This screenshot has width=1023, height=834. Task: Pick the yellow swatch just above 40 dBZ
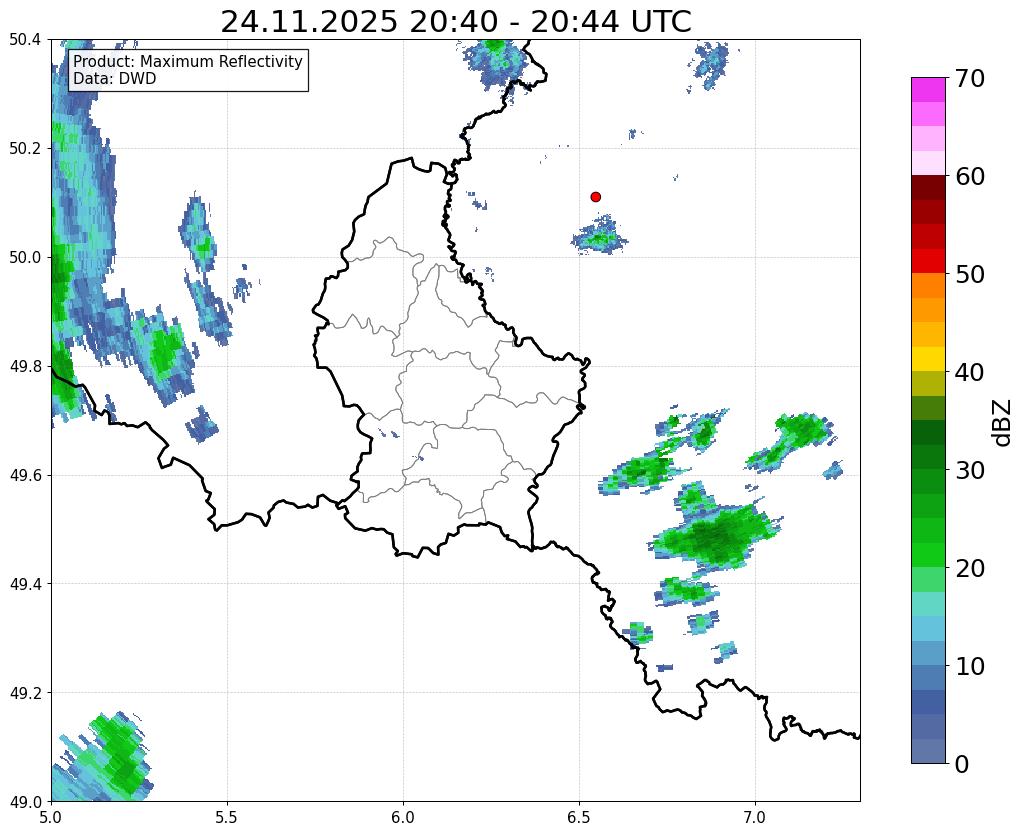(x=928, y=359)
